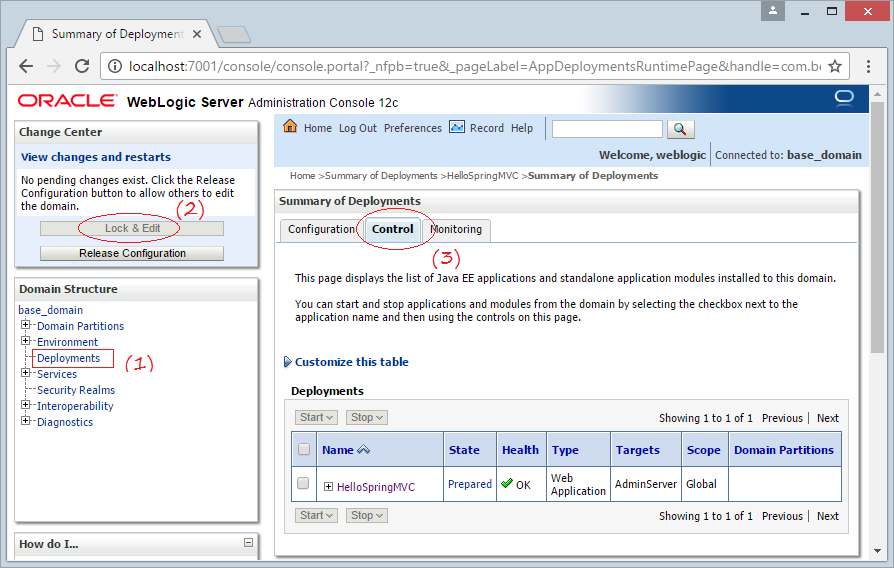Click Customize this table link

[351, 362]
